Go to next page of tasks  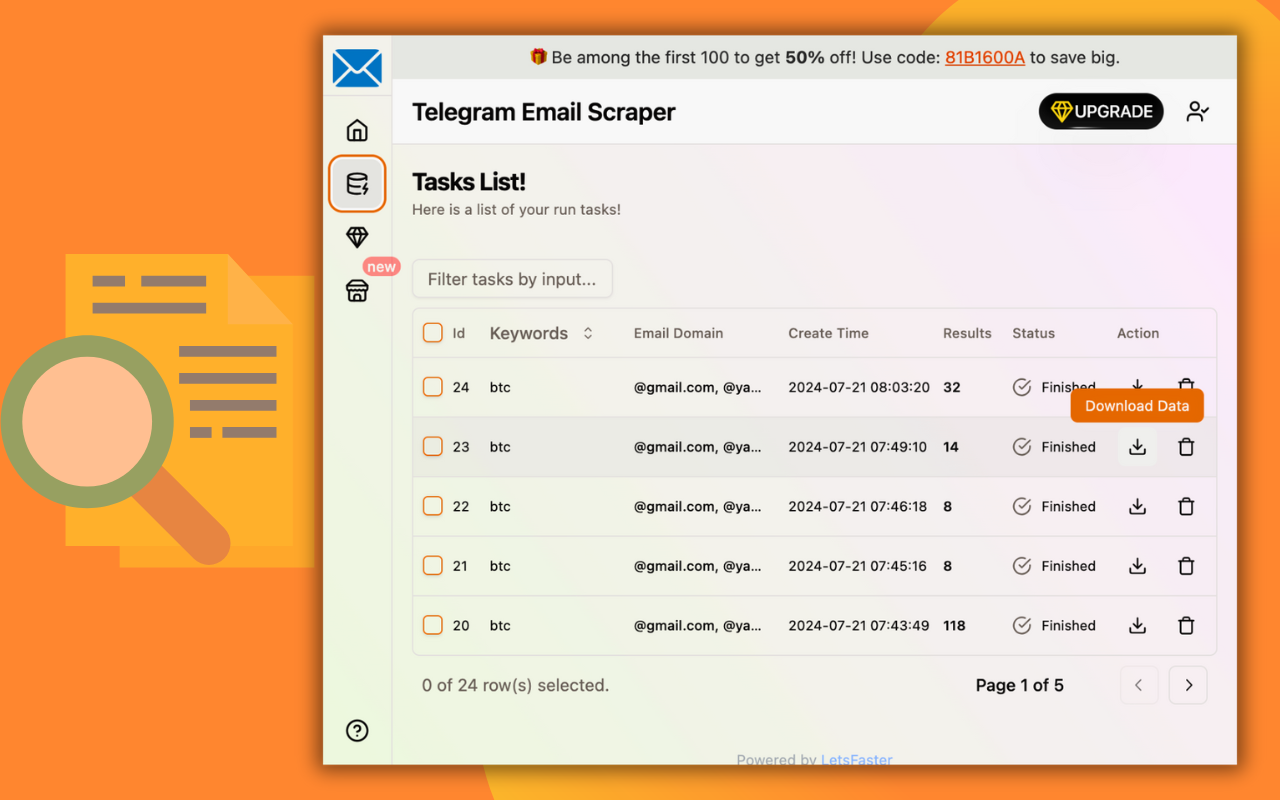pyautogui.click(x=1188, y=685)
